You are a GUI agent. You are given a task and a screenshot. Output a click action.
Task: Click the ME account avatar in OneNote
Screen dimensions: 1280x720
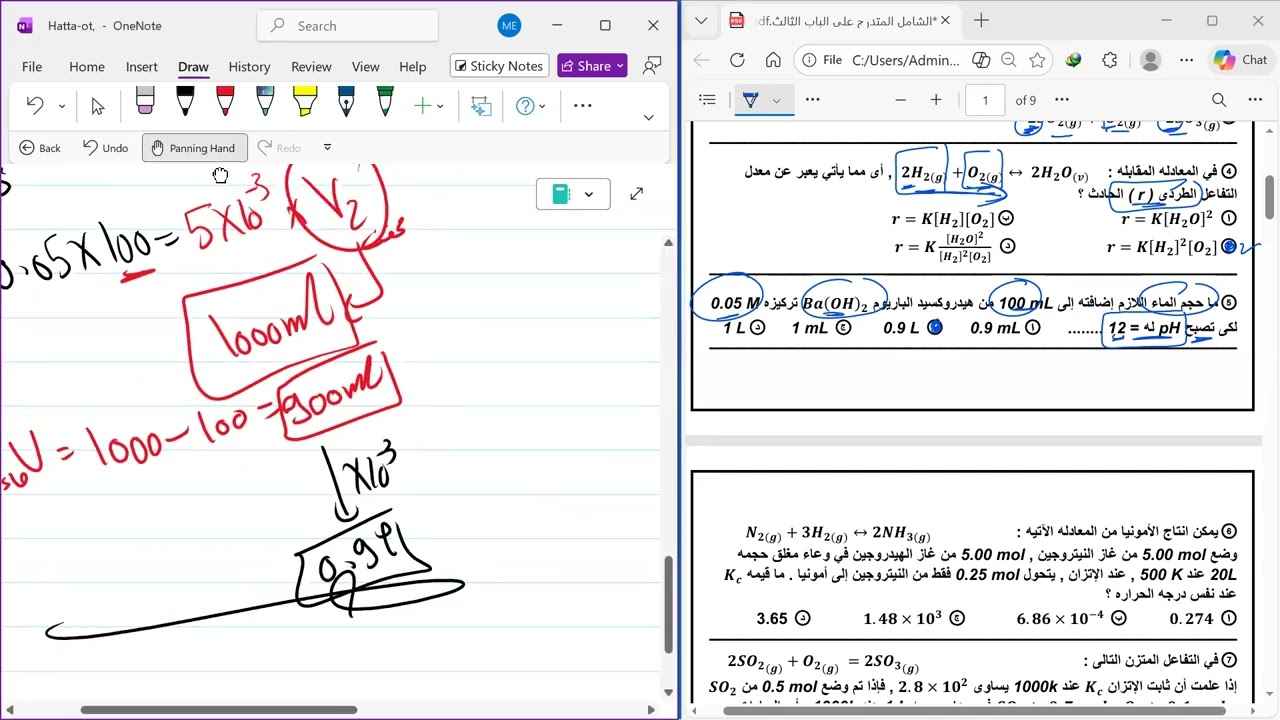509,26
